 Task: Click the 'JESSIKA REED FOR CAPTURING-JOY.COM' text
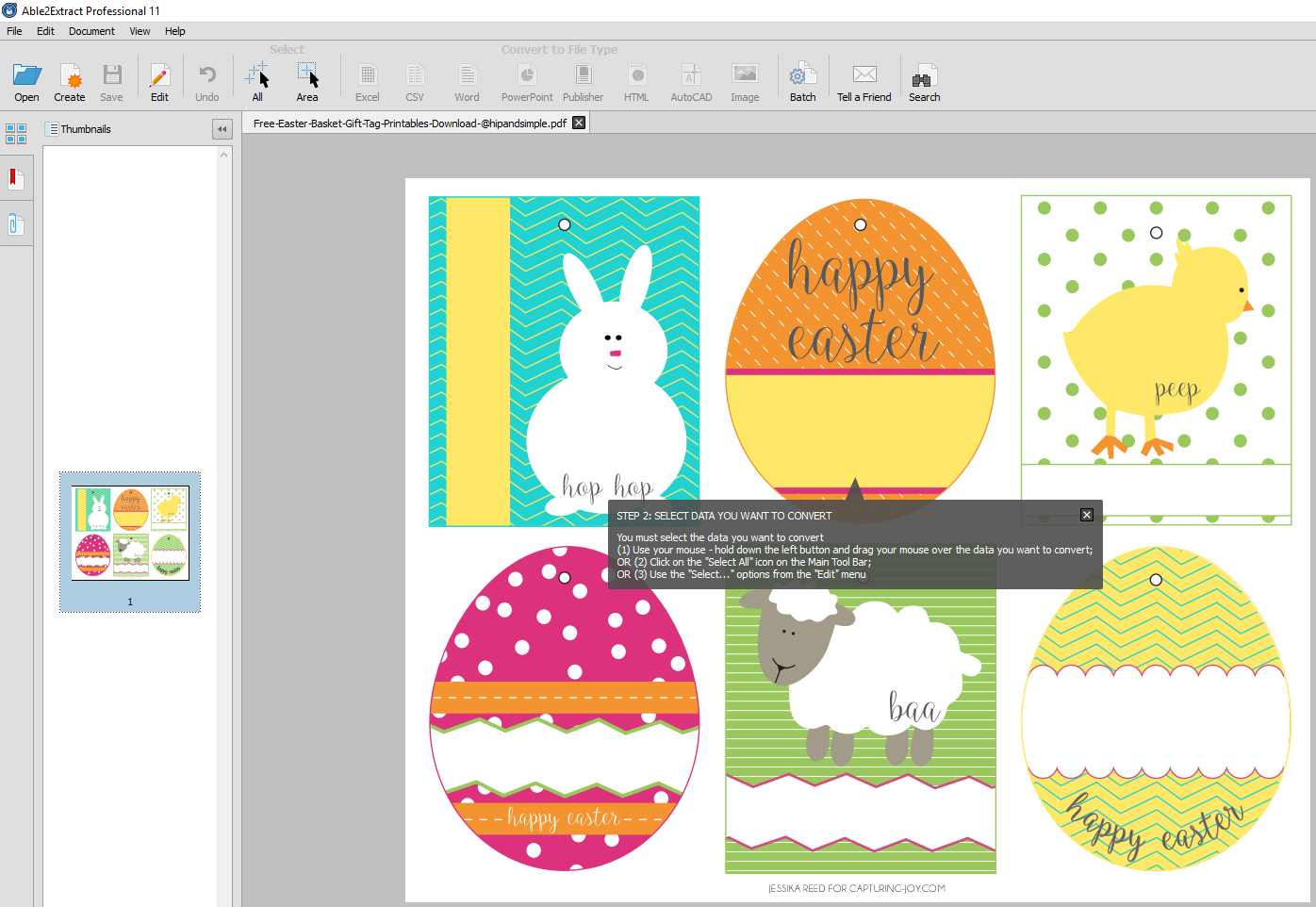tap(857, 888)
